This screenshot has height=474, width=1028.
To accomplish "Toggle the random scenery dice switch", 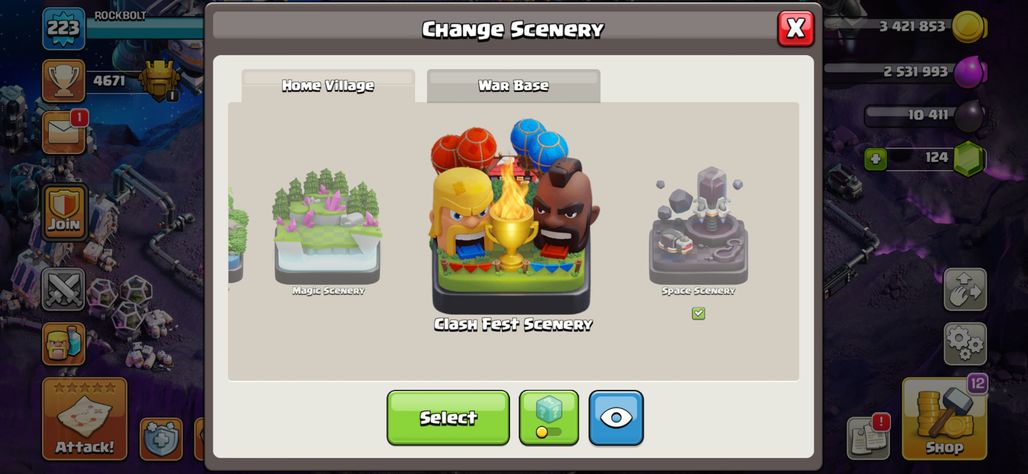I will [x=549, y=418].
